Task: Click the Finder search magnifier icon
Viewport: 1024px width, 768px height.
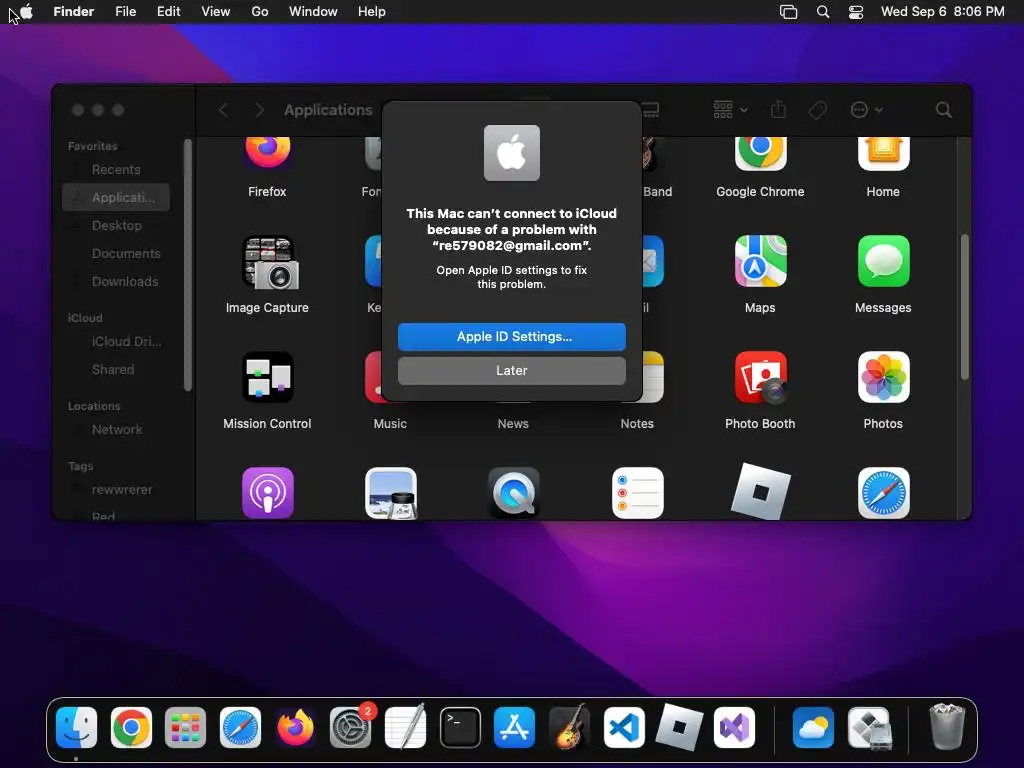Action: tap(943, 110)
